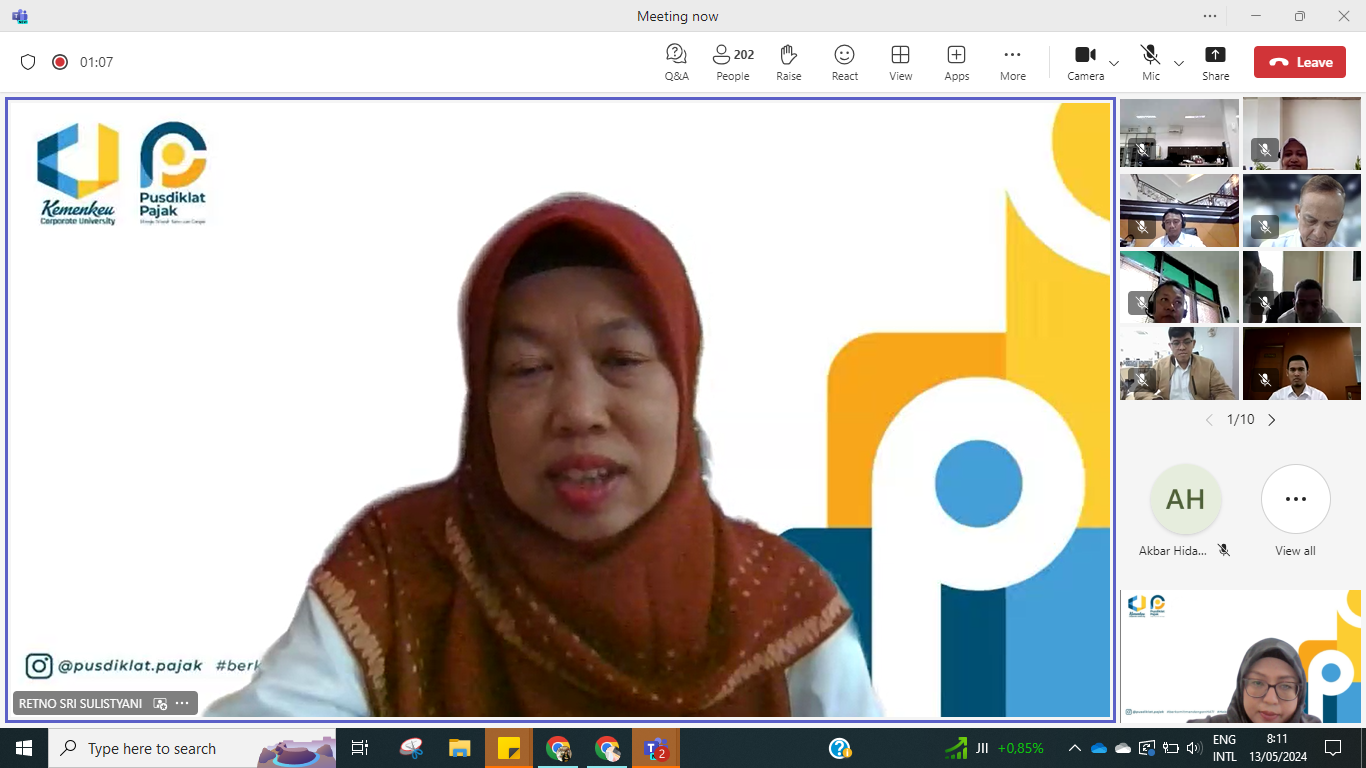Open the Apps panel
Image resolution: width=1366 pixels, height=768 pixels.
(x=956, y=61)
